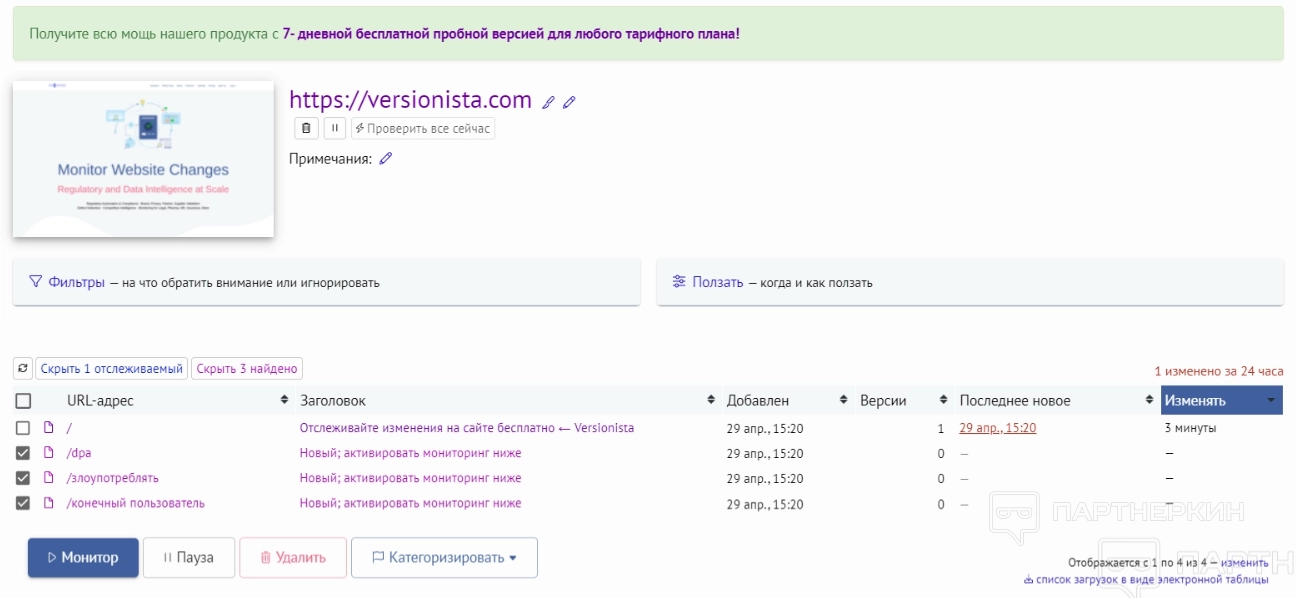
Task: Click the first pencil icon beside the URL title
Action: click(x=548, y=102)
